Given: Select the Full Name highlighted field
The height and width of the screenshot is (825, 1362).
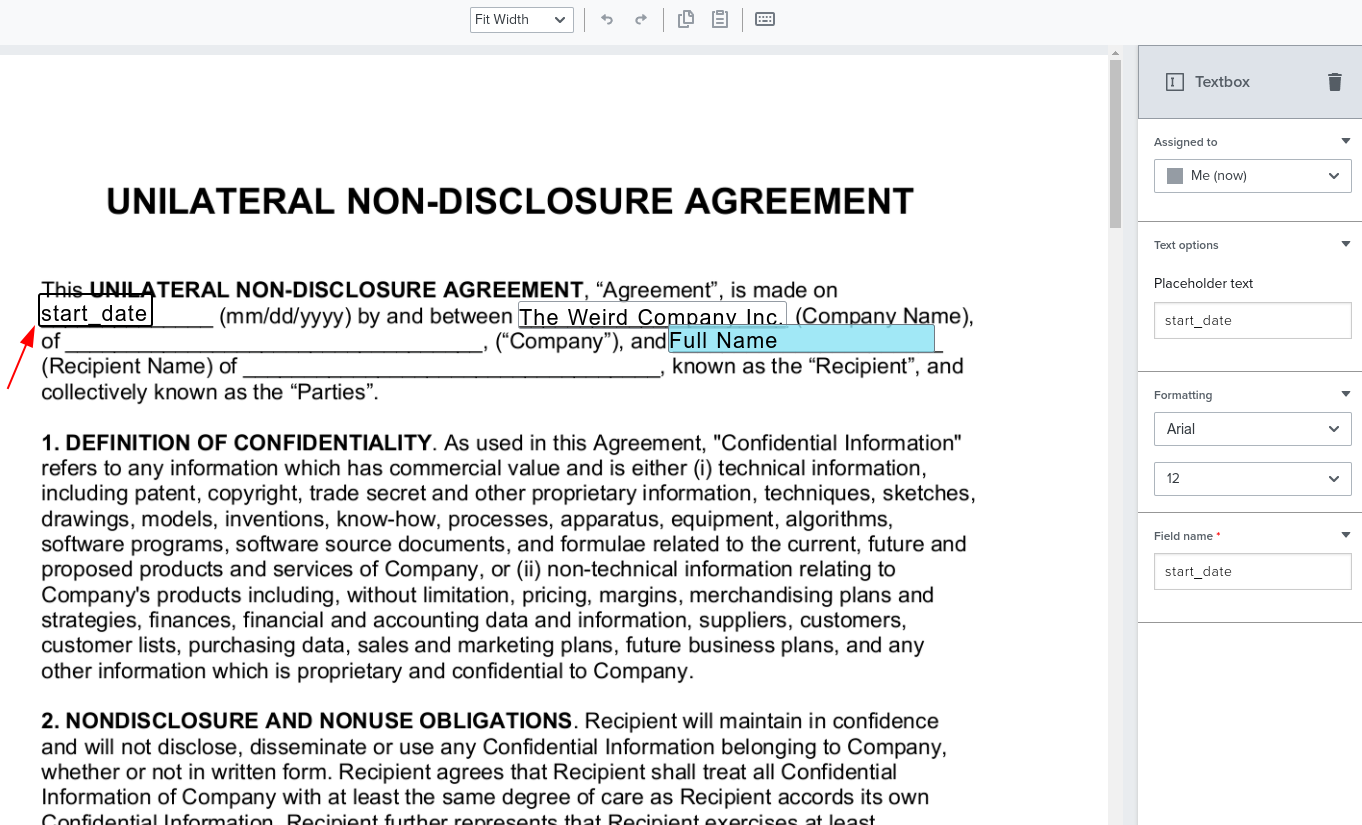Looking at the screenshot, I should (802, 339).
